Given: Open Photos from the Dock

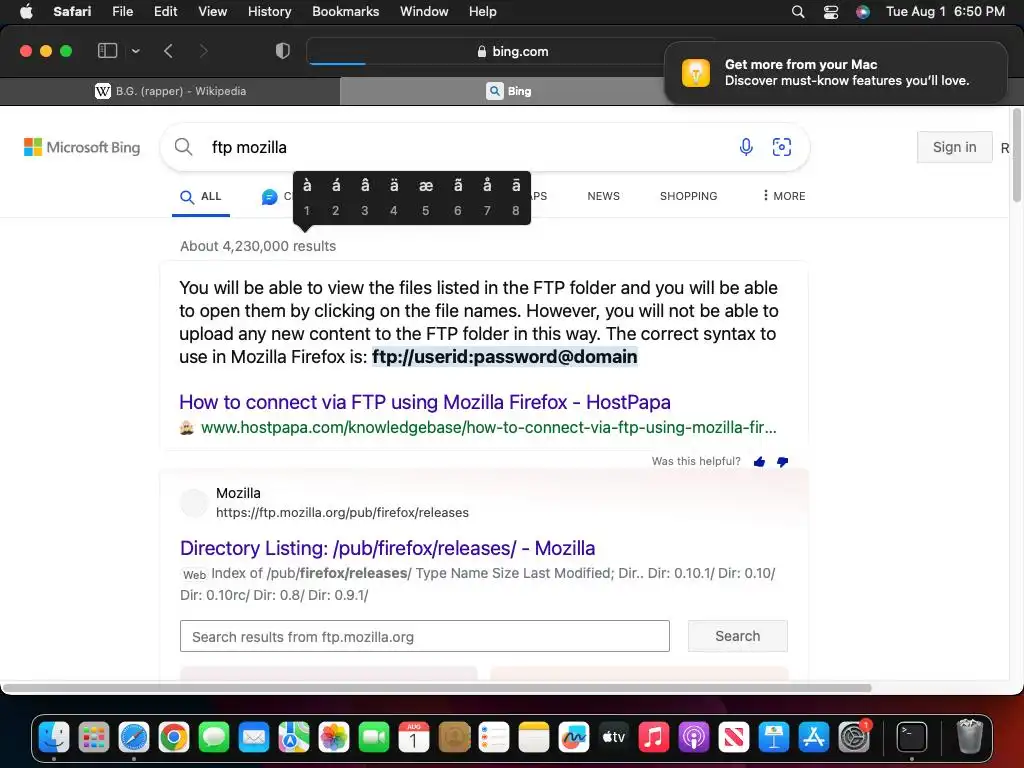Looking at the screenshot, I should (x=334, y=737).
